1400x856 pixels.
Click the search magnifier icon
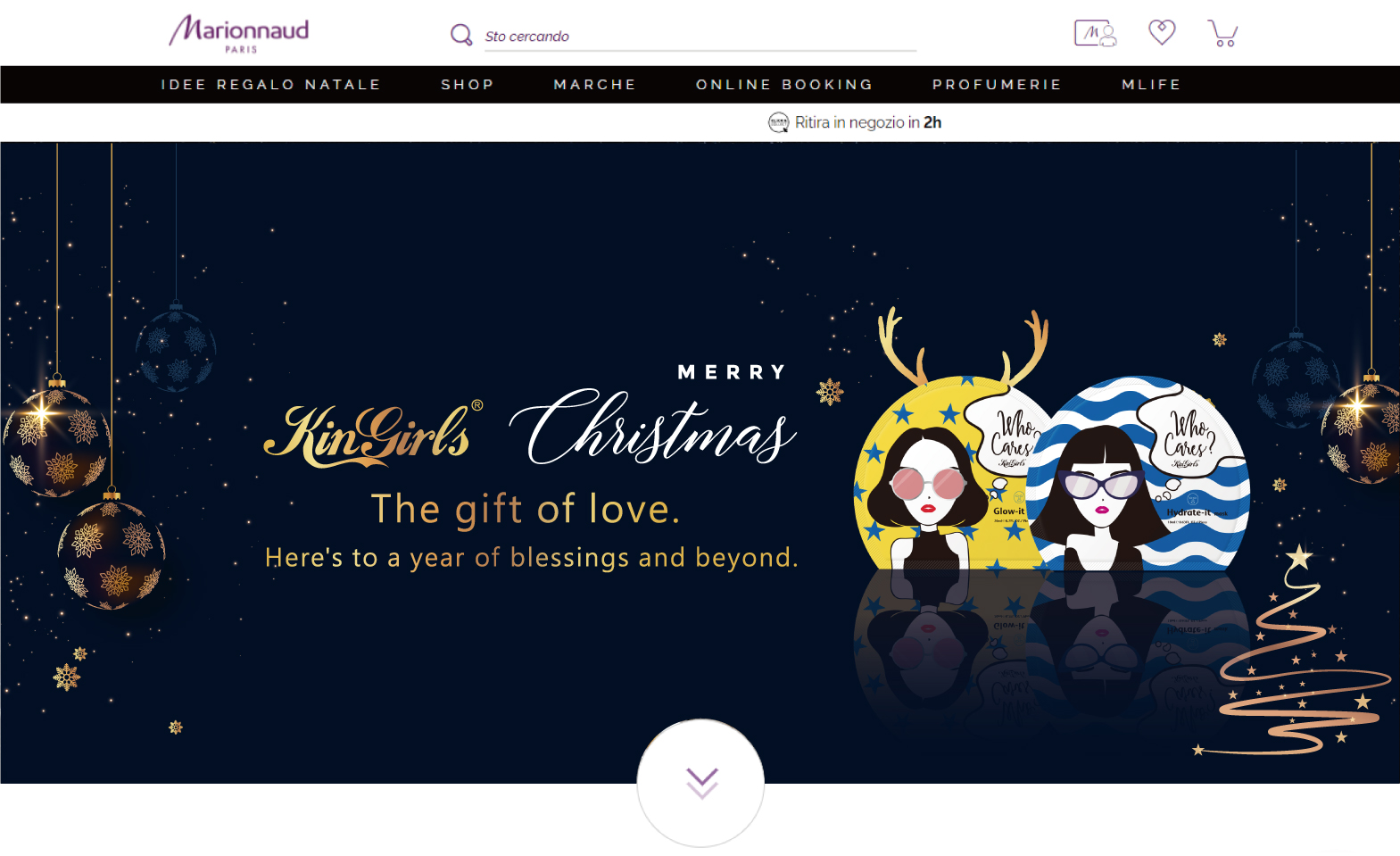pyautogui.click(x=461, y=35)
